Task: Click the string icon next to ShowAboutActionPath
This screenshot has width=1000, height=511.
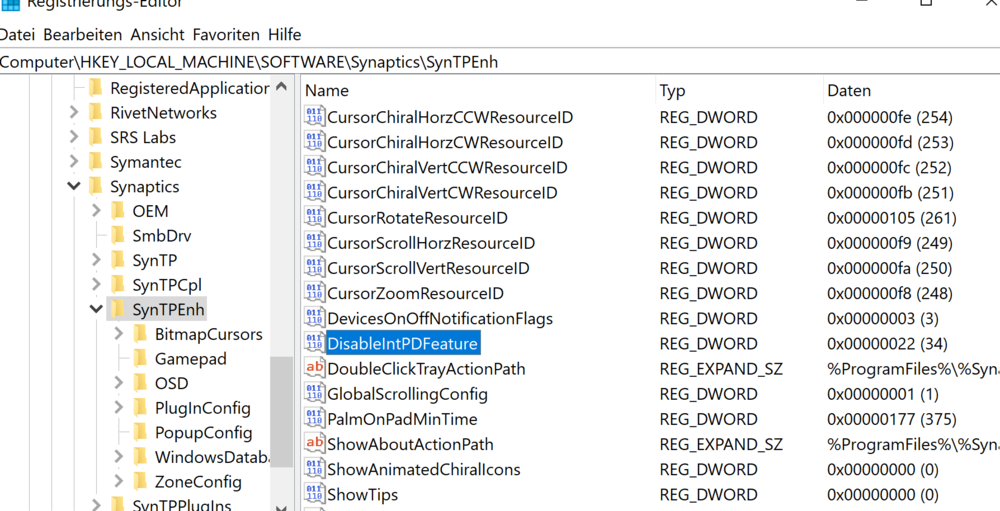Action: [x=314, y=444]
